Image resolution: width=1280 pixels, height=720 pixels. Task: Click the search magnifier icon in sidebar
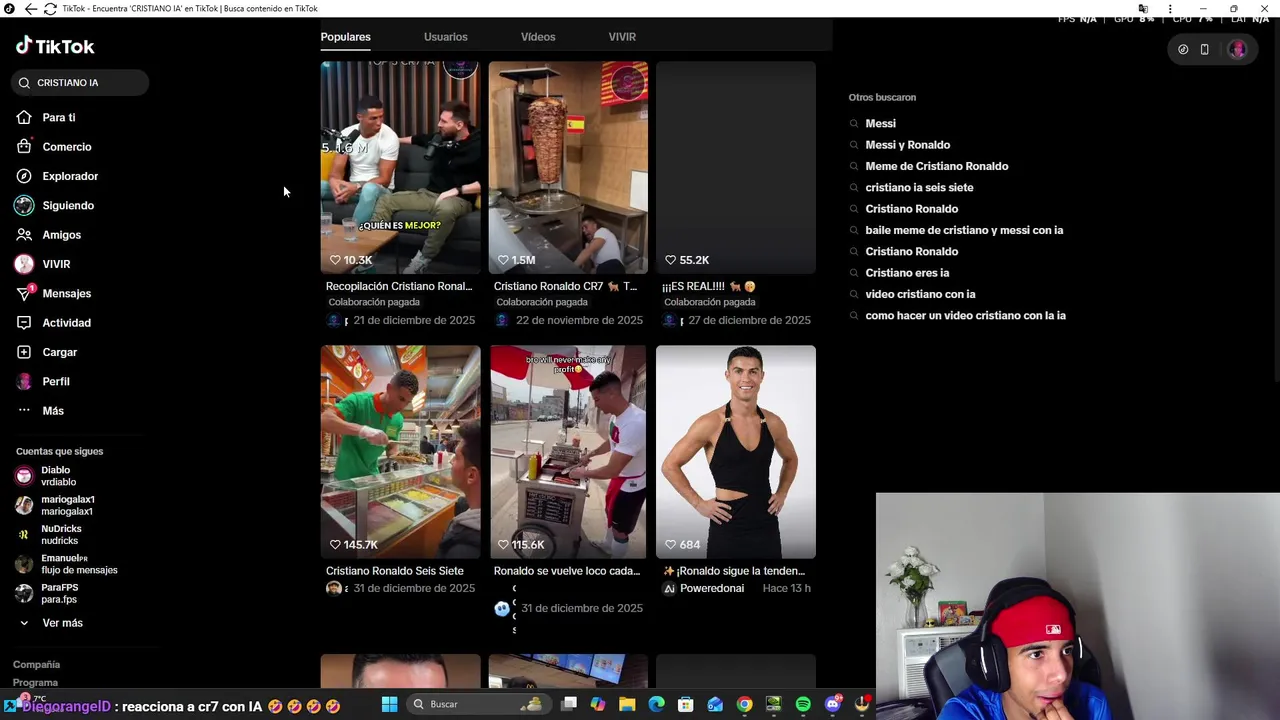click(x=24, y=83)
